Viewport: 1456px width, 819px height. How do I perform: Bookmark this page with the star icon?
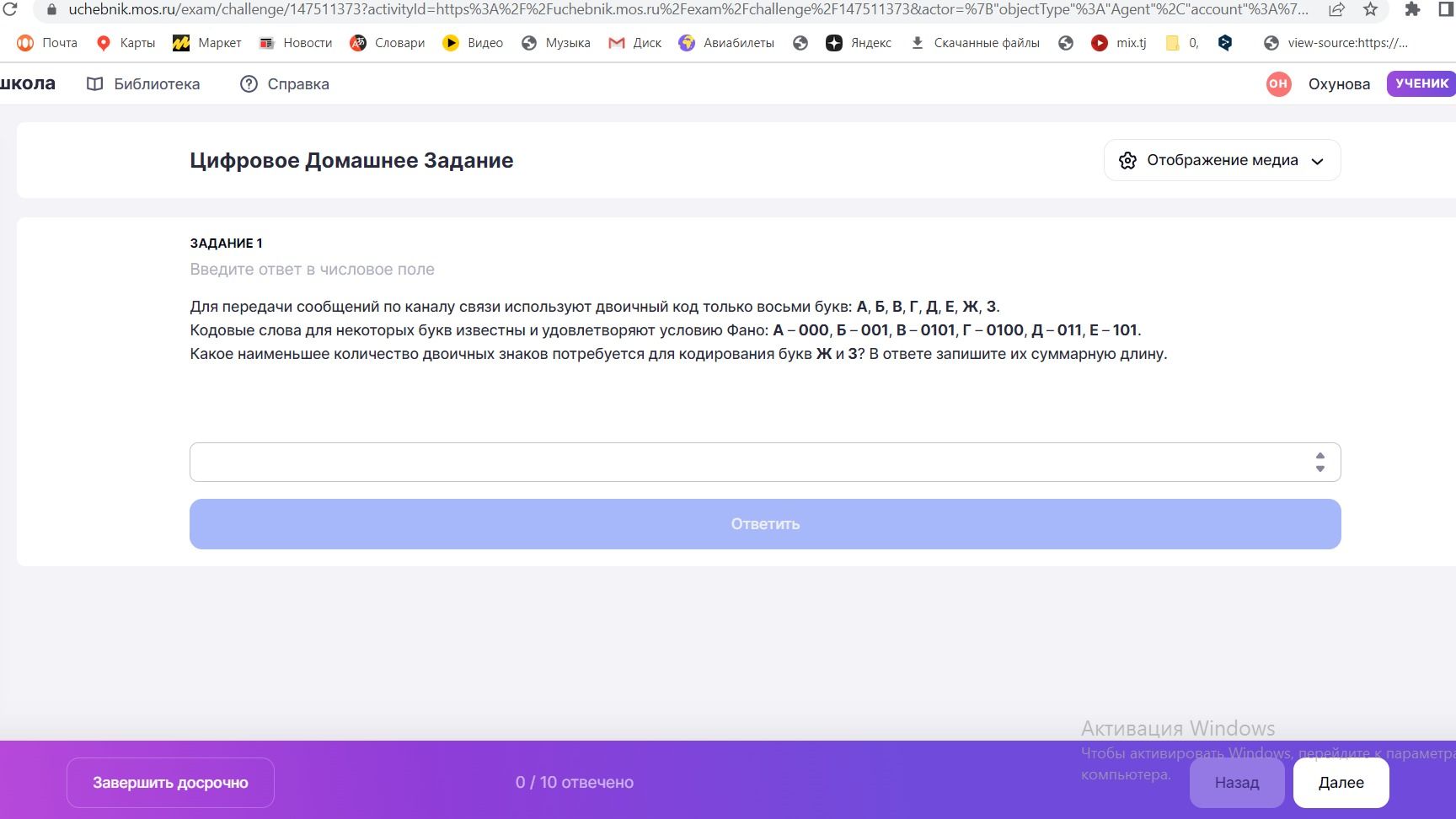(1371, 10)
